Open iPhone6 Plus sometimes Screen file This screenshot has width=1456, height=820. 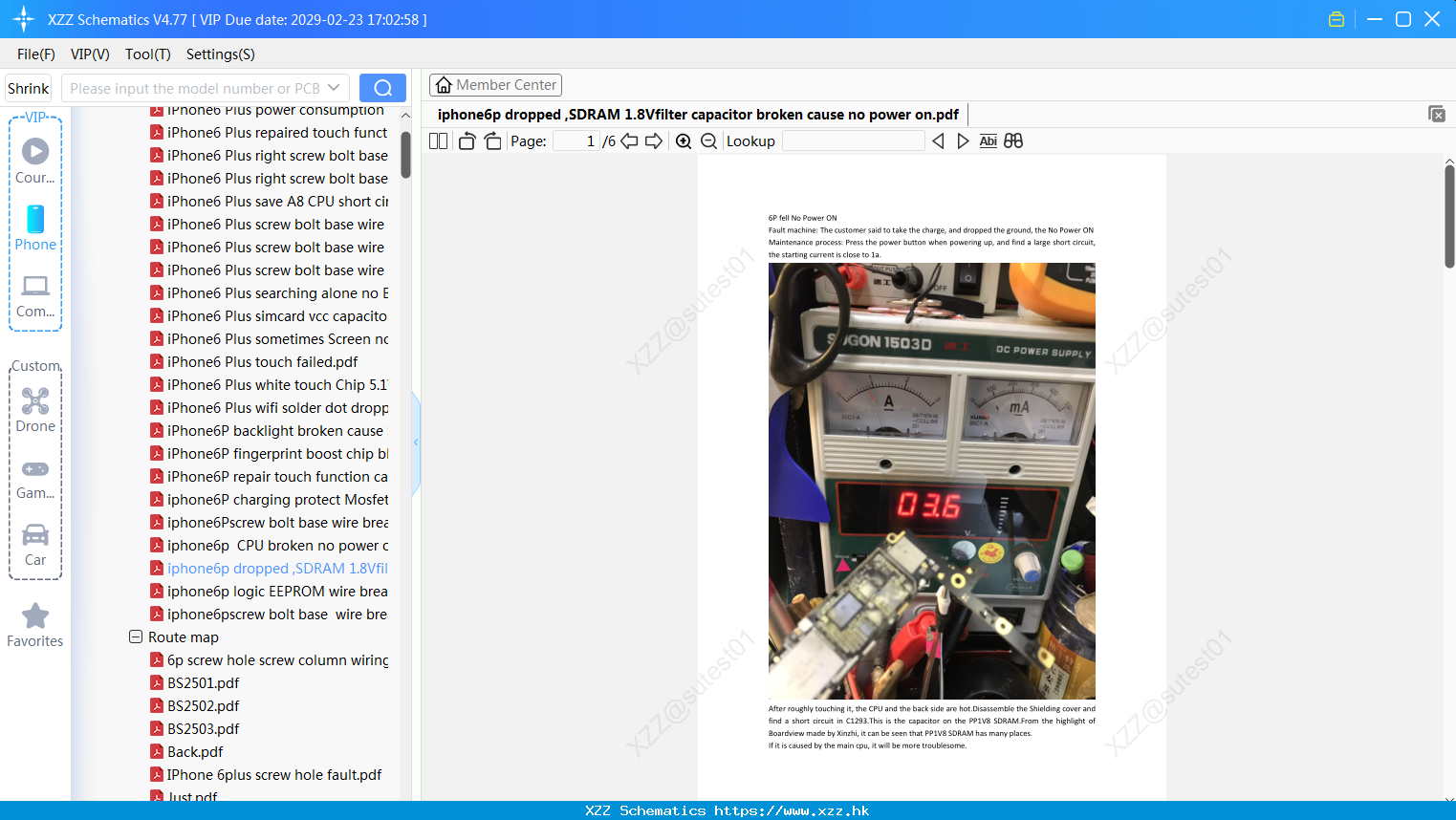(270, 338)
